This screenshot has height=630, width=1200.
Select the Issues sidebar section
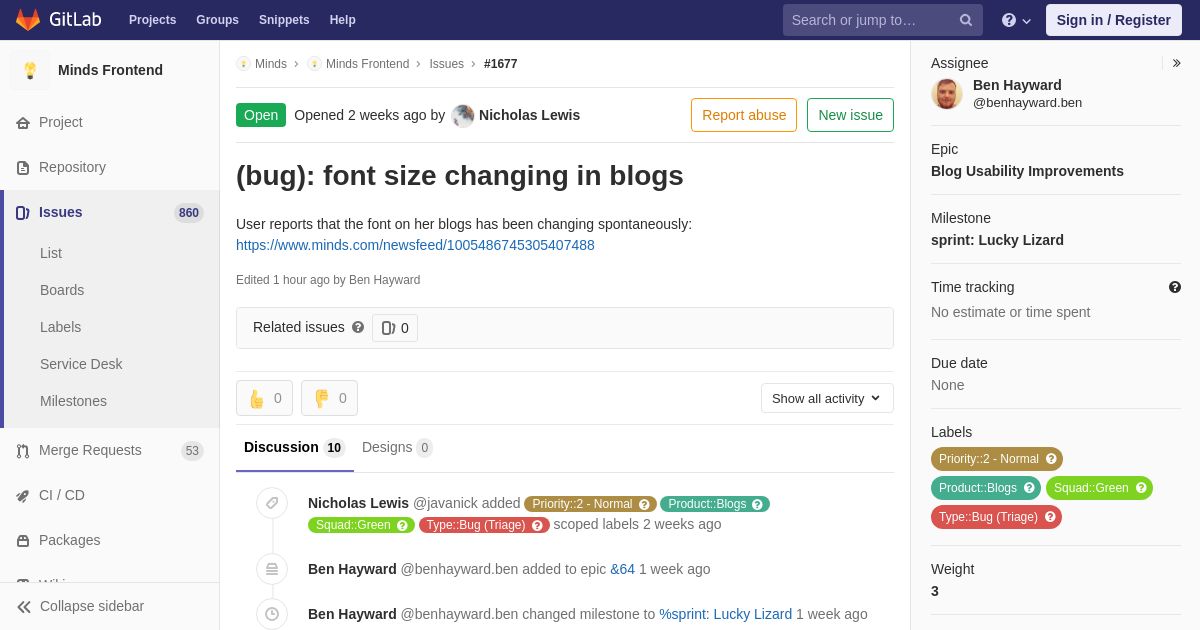(x=110, y=212)
